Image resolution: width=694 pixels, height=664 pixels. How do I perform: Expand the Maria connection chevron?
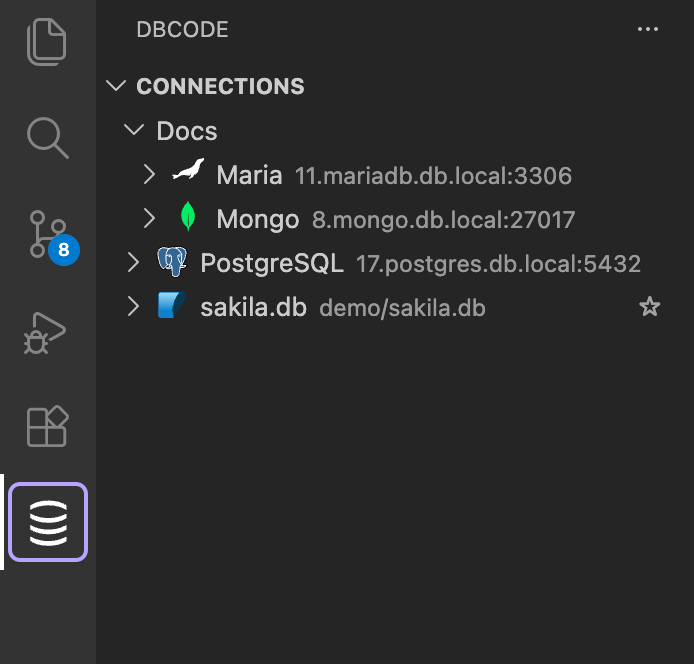(x=150, y=174)
